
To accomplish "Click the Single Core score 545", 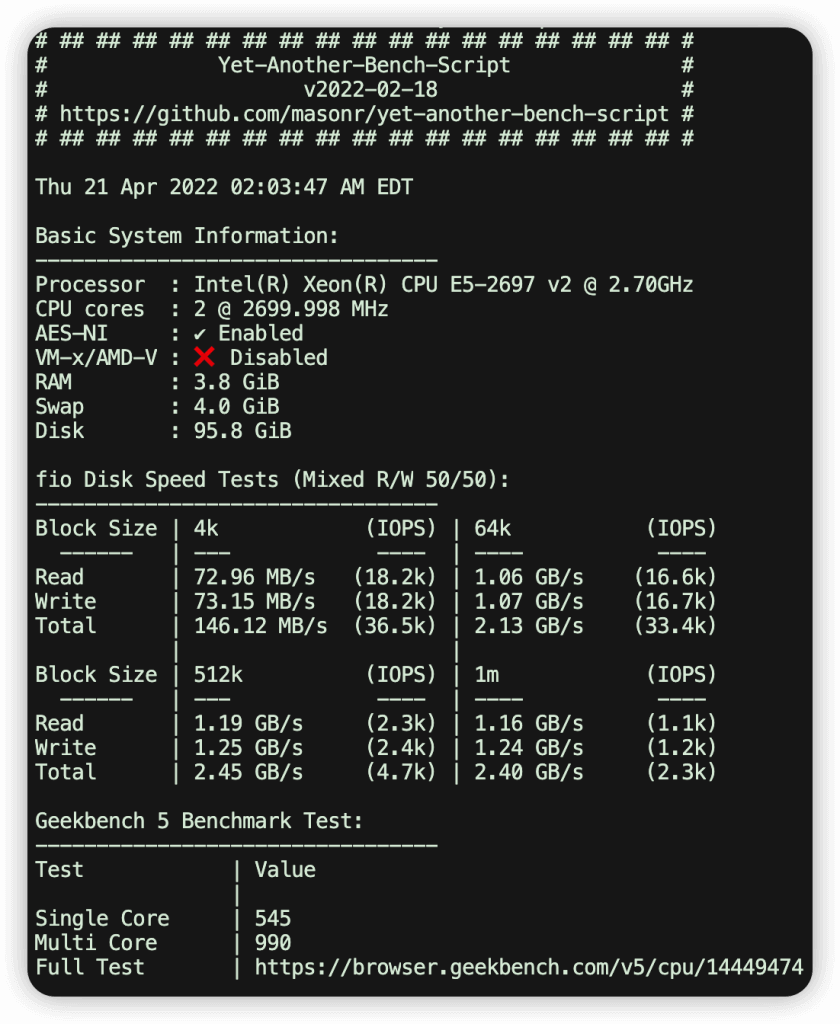I will click(x=273, y=918).
